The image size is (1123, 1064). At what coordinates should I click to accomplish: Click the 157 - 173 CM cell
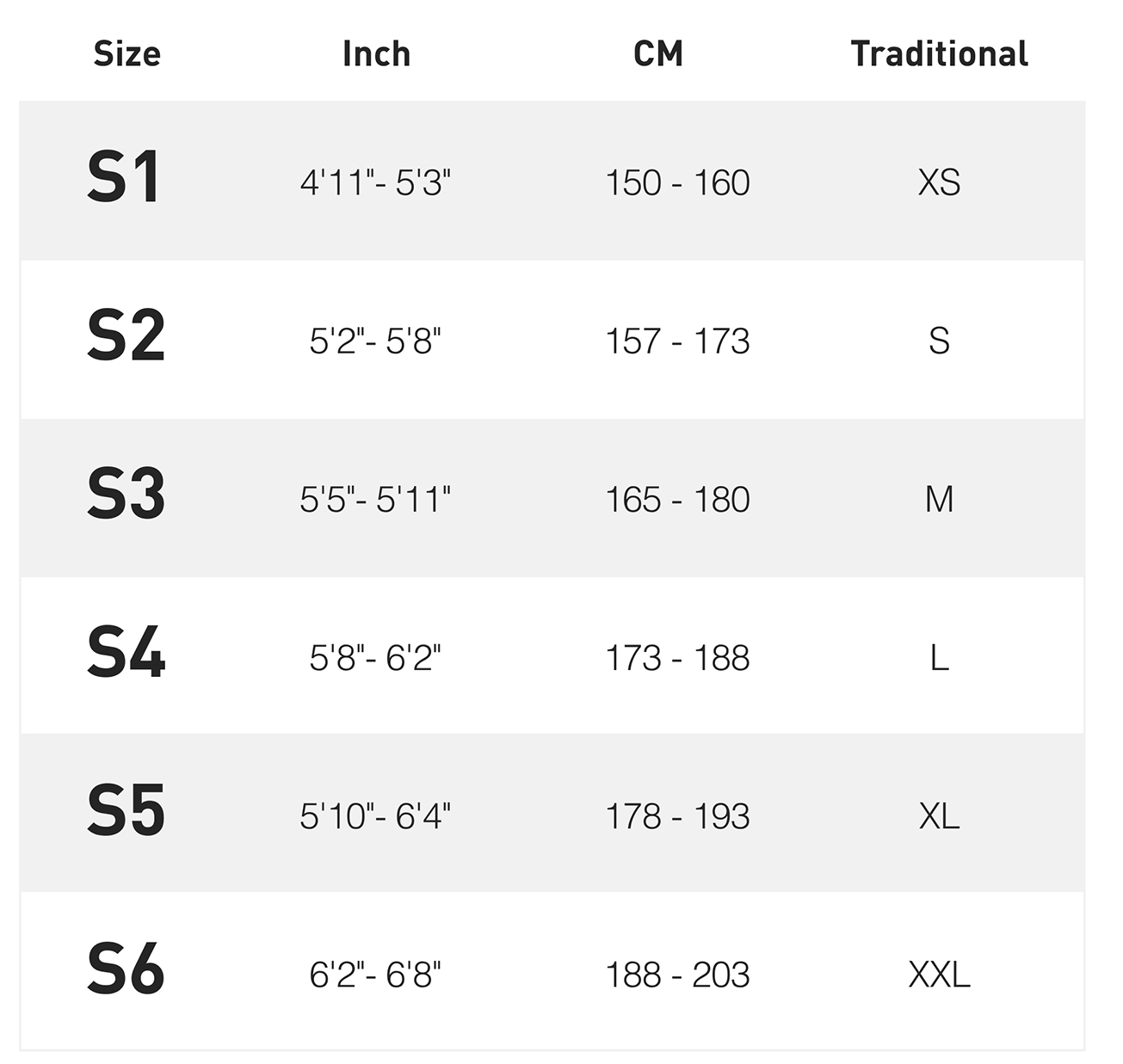pyautogui.click(x=677, y=341)
